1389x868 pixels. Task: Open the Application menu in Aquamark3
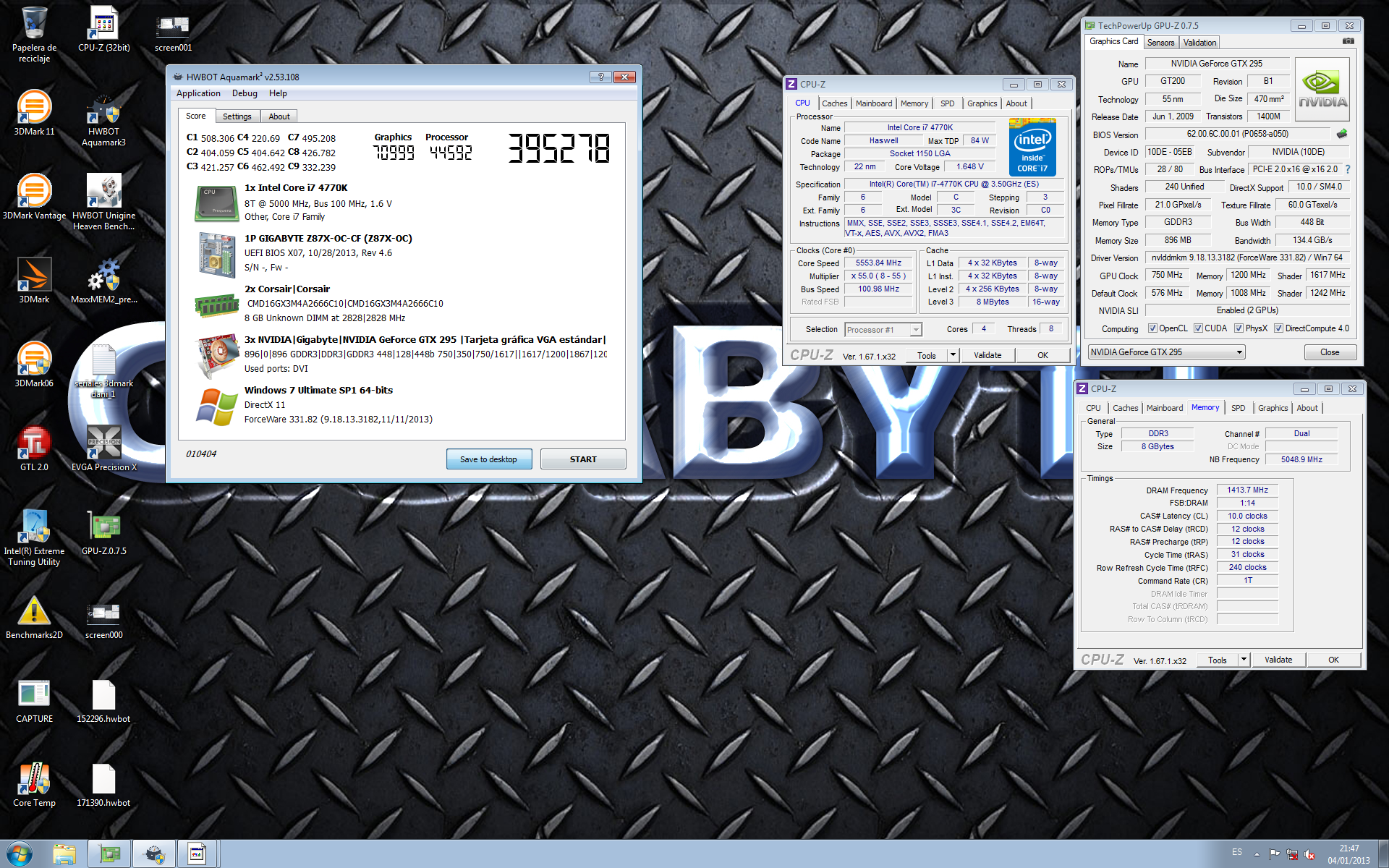[198, 93]
